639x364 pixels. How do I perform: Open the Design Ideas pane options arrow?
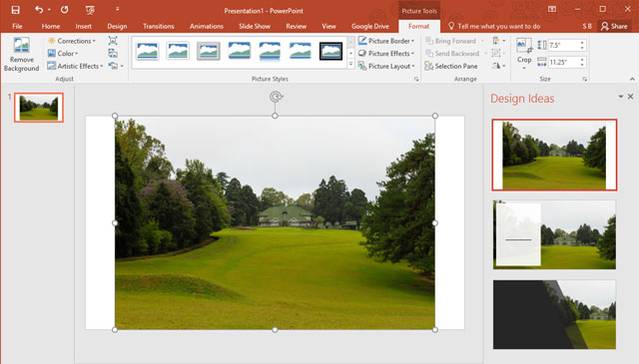pos(621,97)
